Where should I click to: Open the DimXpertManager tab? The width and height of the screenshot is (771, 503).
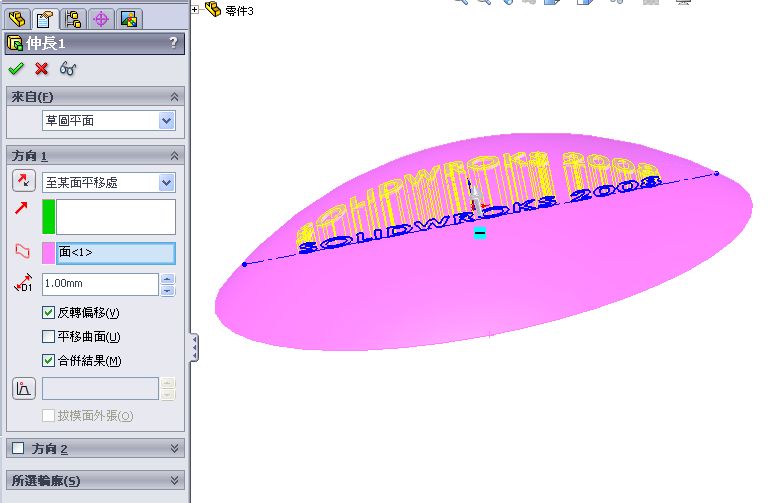click(101, 19)
